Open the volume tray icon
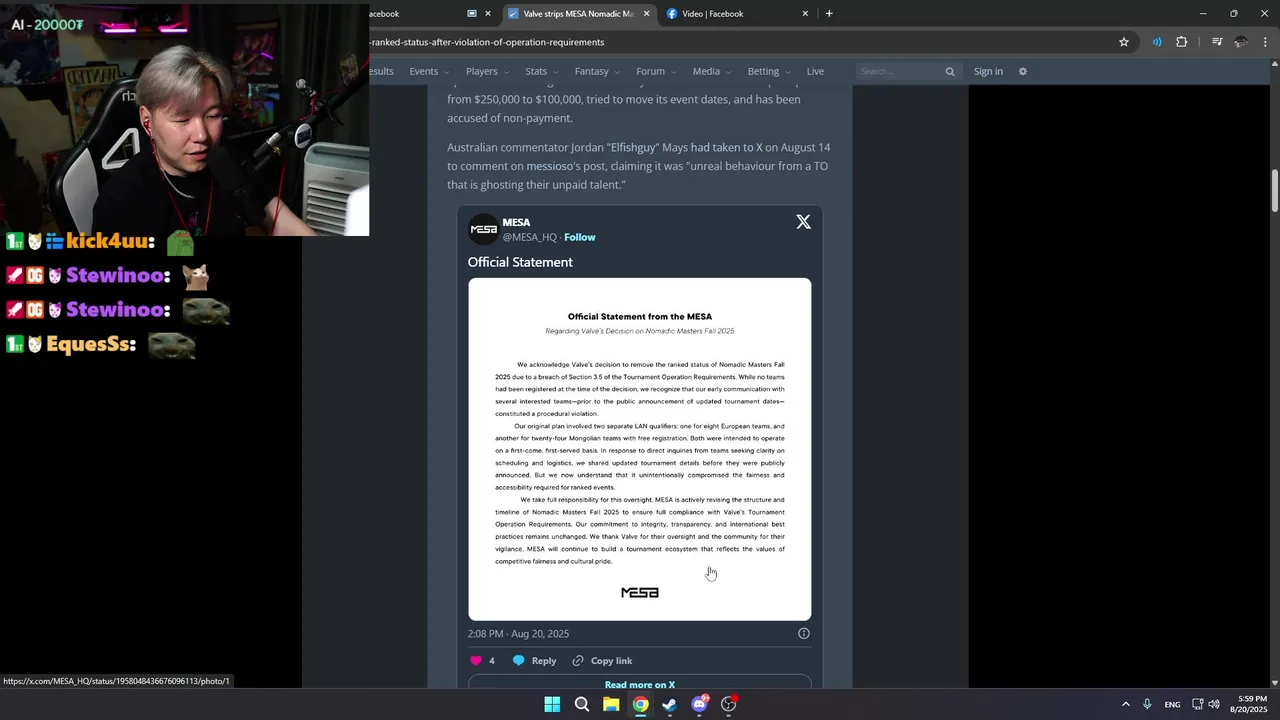 1214,704
